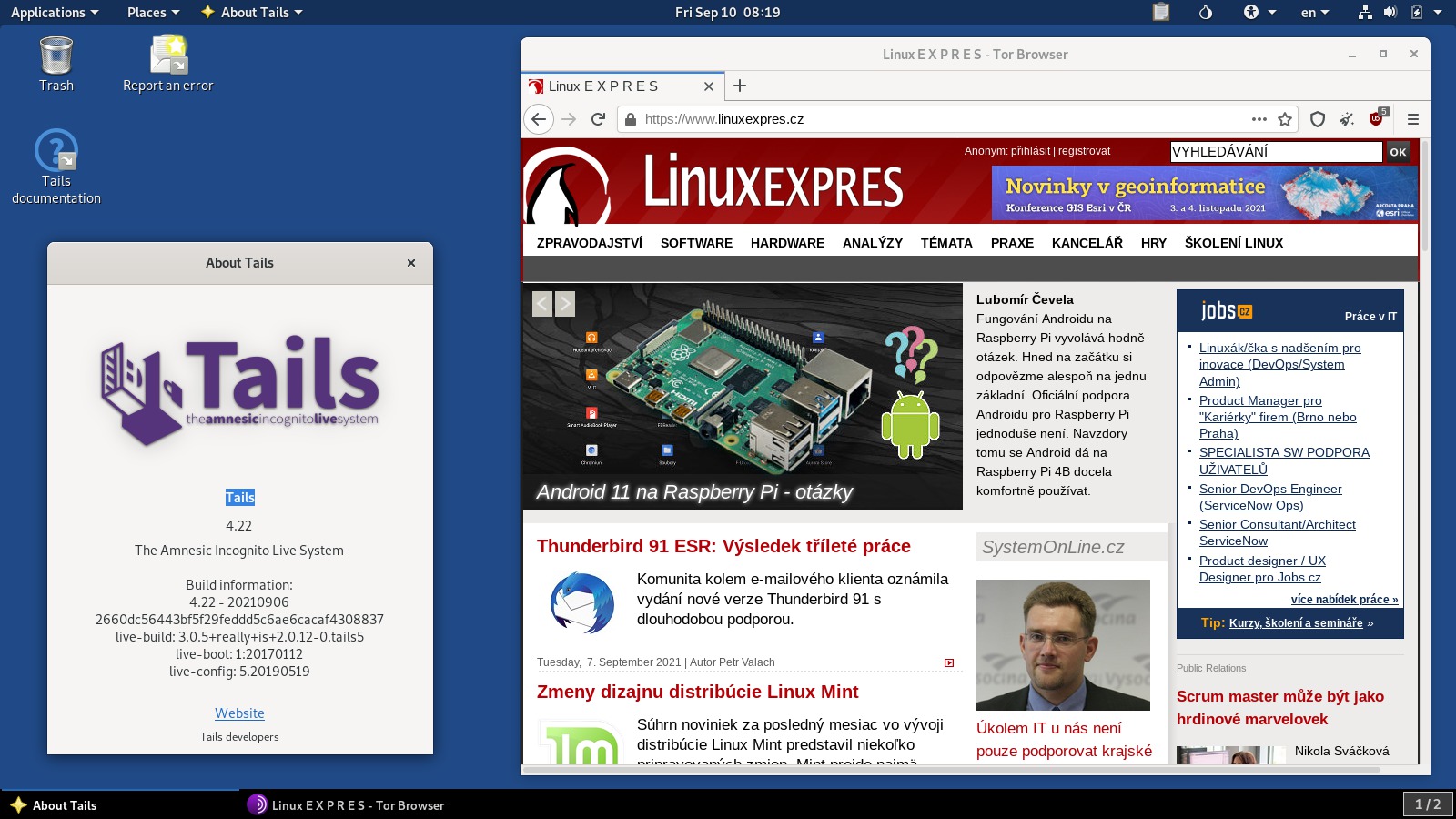1456x819 pixels.
Task: Open the About Tails app menu
Action: tap(252, 12)
